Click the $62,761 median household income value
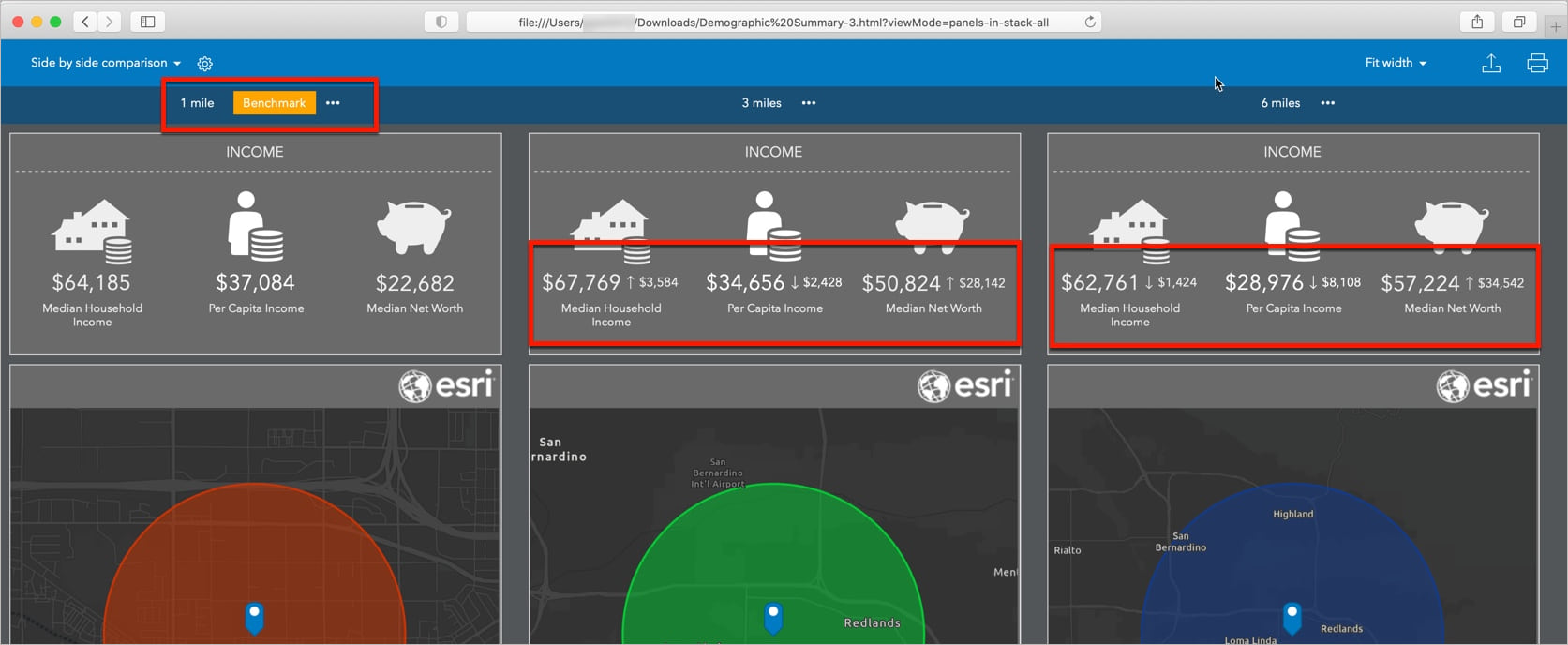This screenshot has width=1568, height=645. click(x=1099, y=282)
